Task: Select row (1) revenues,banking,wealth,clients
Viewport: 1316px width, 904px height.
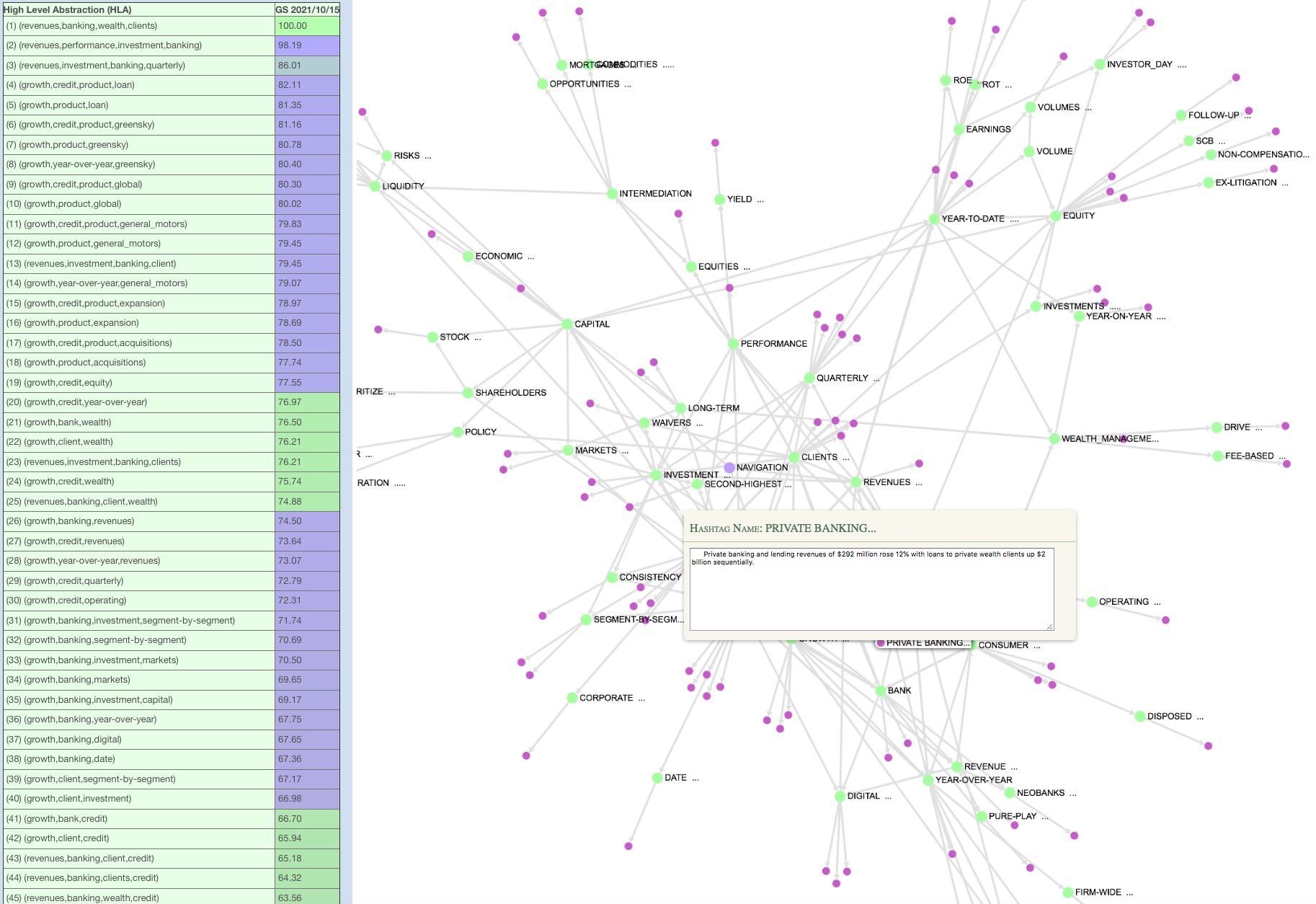Action: click(138, 26)
